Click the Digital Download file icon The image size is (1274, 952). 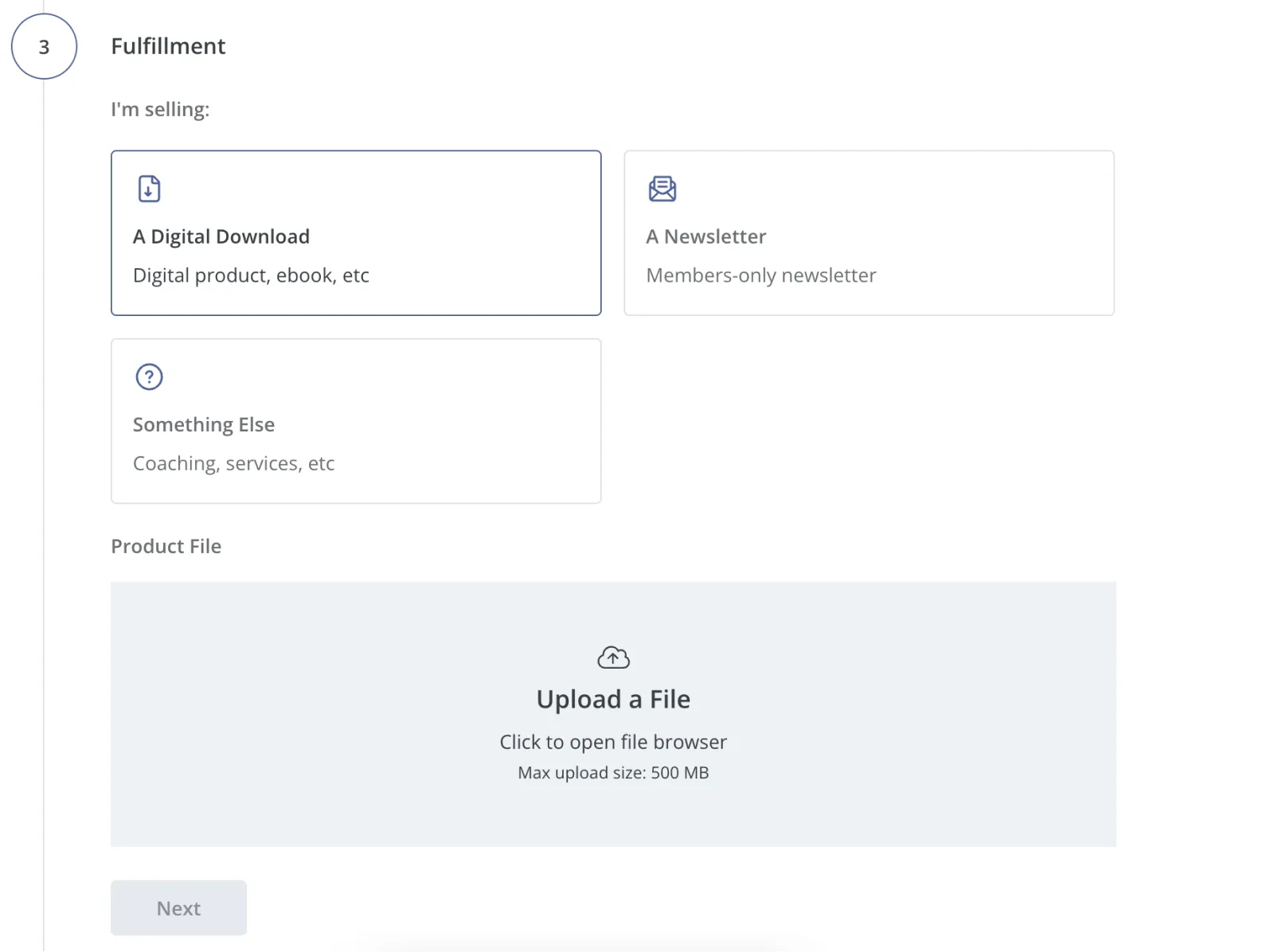[x=149, y=189]
